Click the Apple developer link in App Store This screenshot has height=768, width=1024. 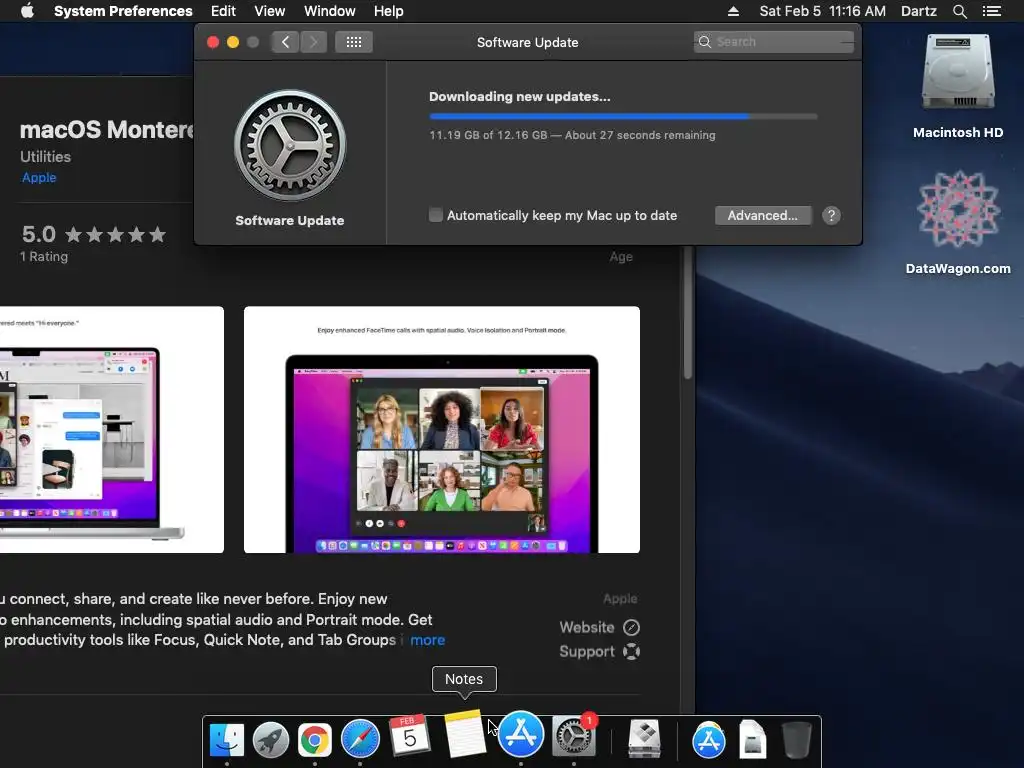pyautogui.click(x=39, y=178)
